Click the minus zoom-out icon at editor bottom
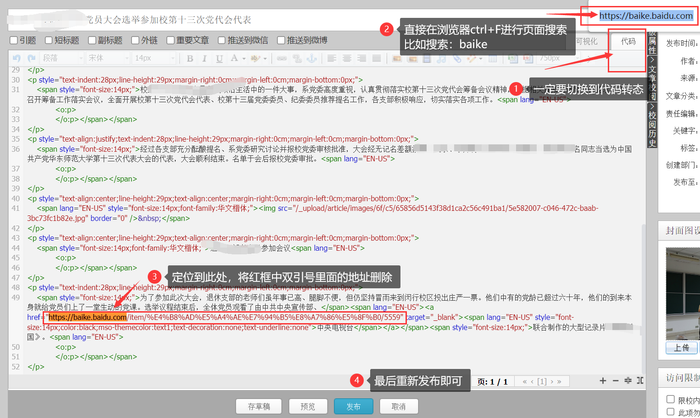 pos(616,380)
